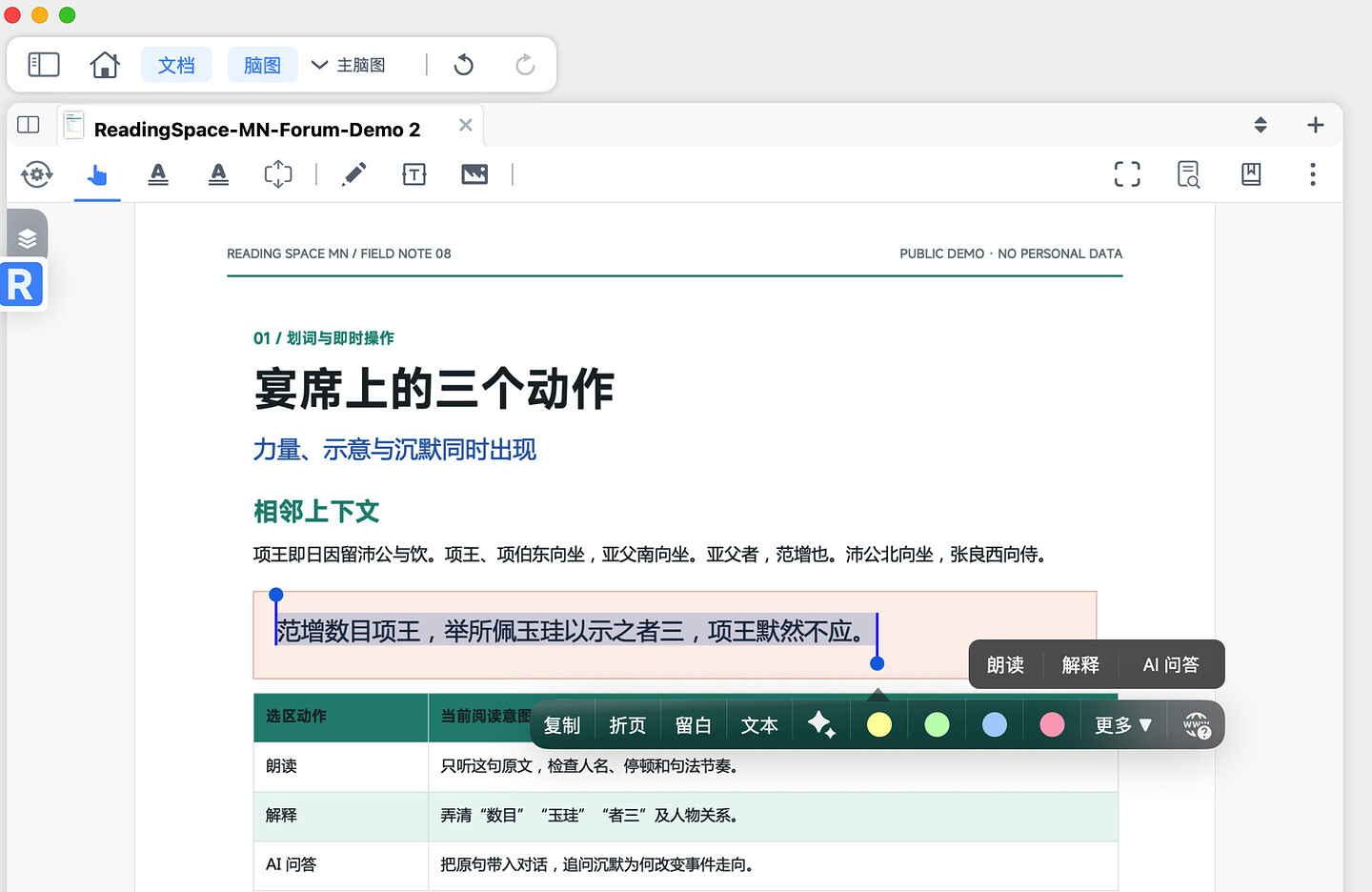Toggle split view icon beside tab

[29, 125]
